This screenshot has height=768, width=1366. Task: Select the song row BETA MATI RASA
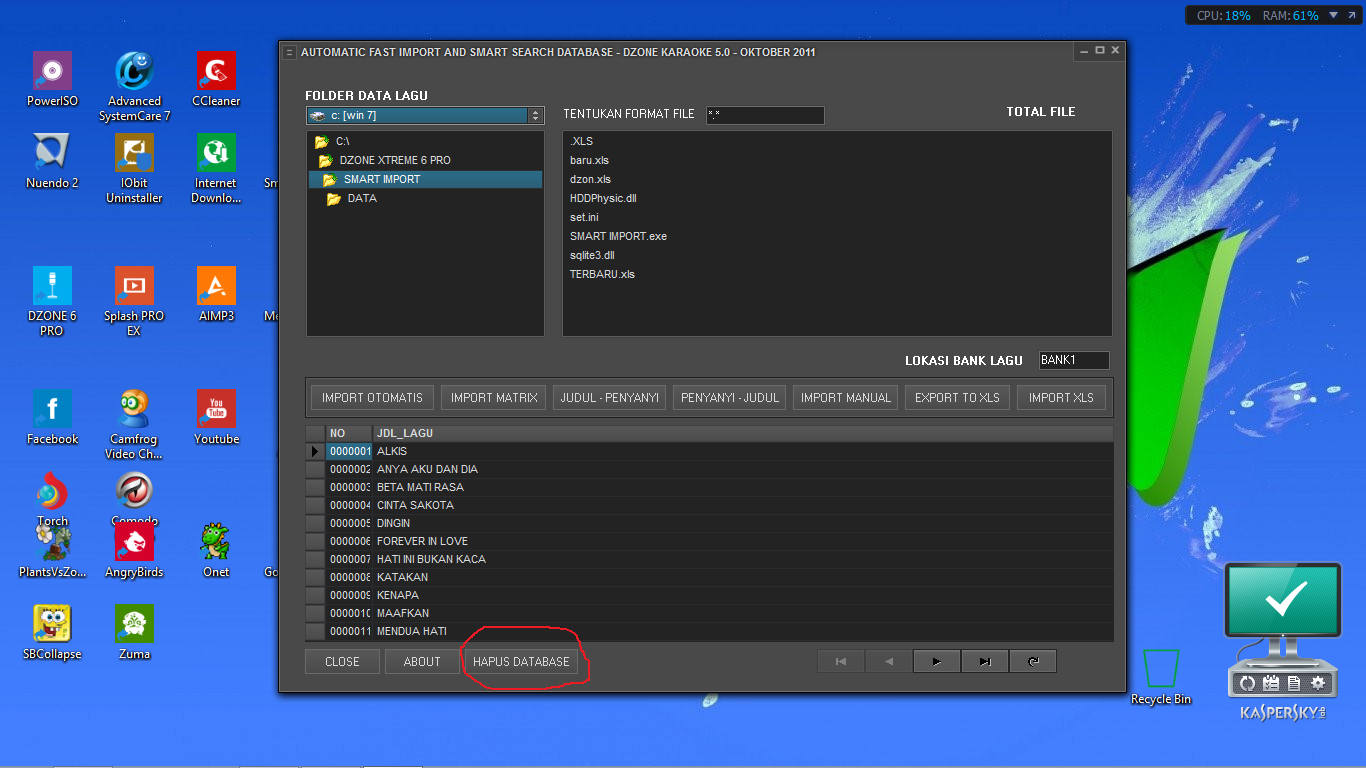[710, 487]
